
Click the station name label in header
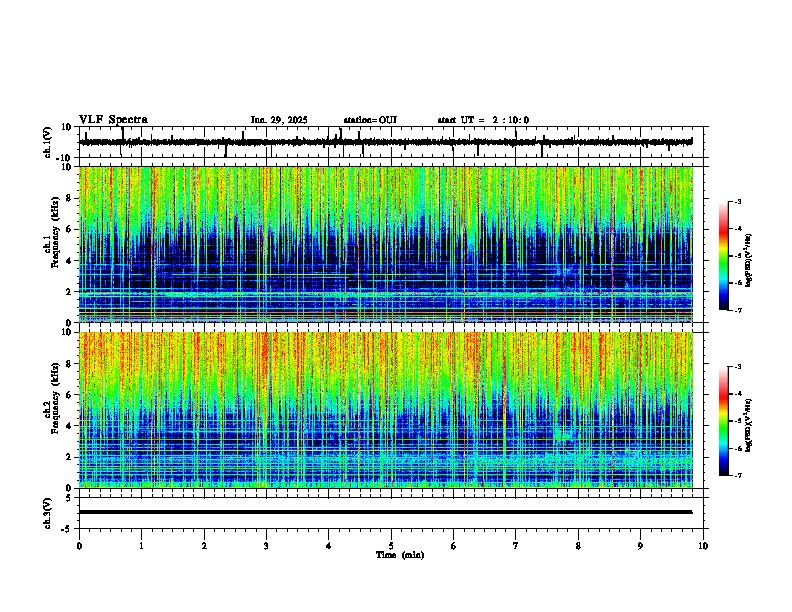pyautogui.click(x=370, y=120)
